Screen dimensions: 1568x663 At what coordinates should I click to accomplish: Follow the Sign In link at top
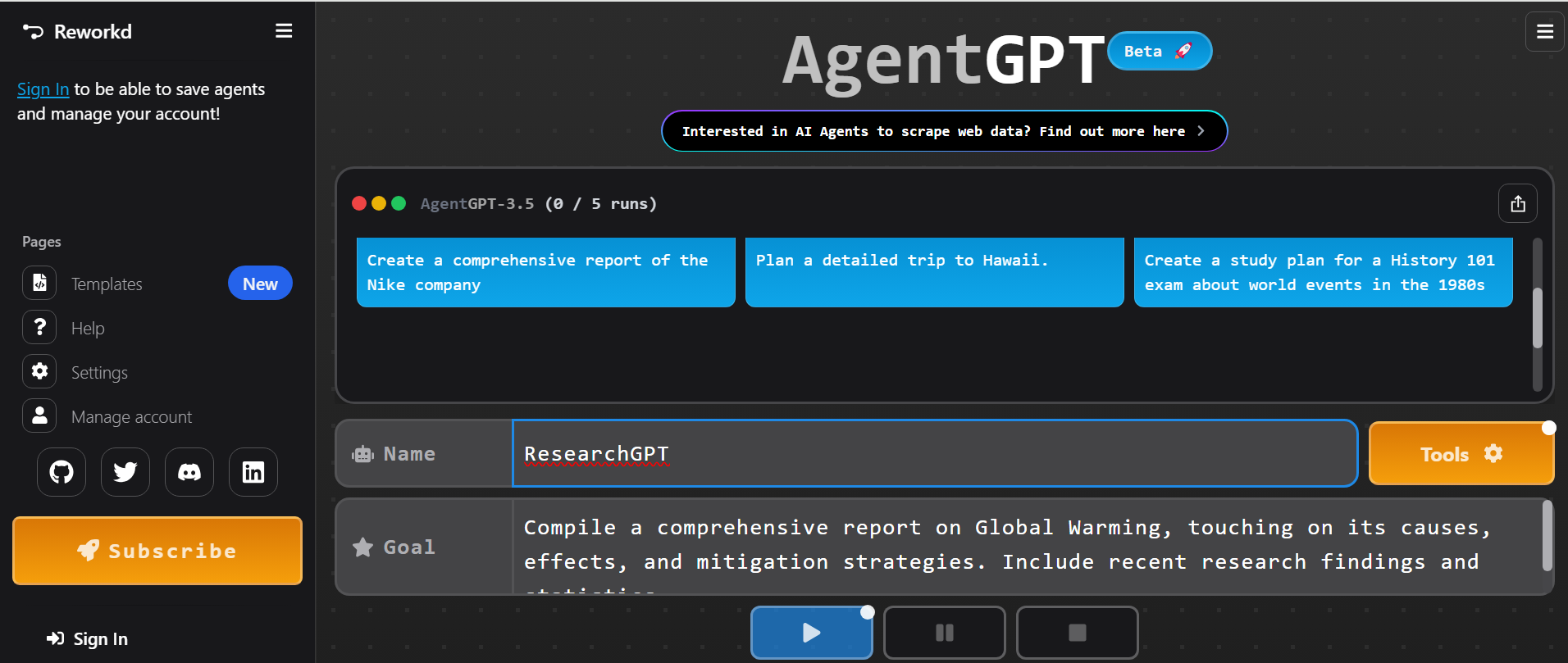point(43,89)
